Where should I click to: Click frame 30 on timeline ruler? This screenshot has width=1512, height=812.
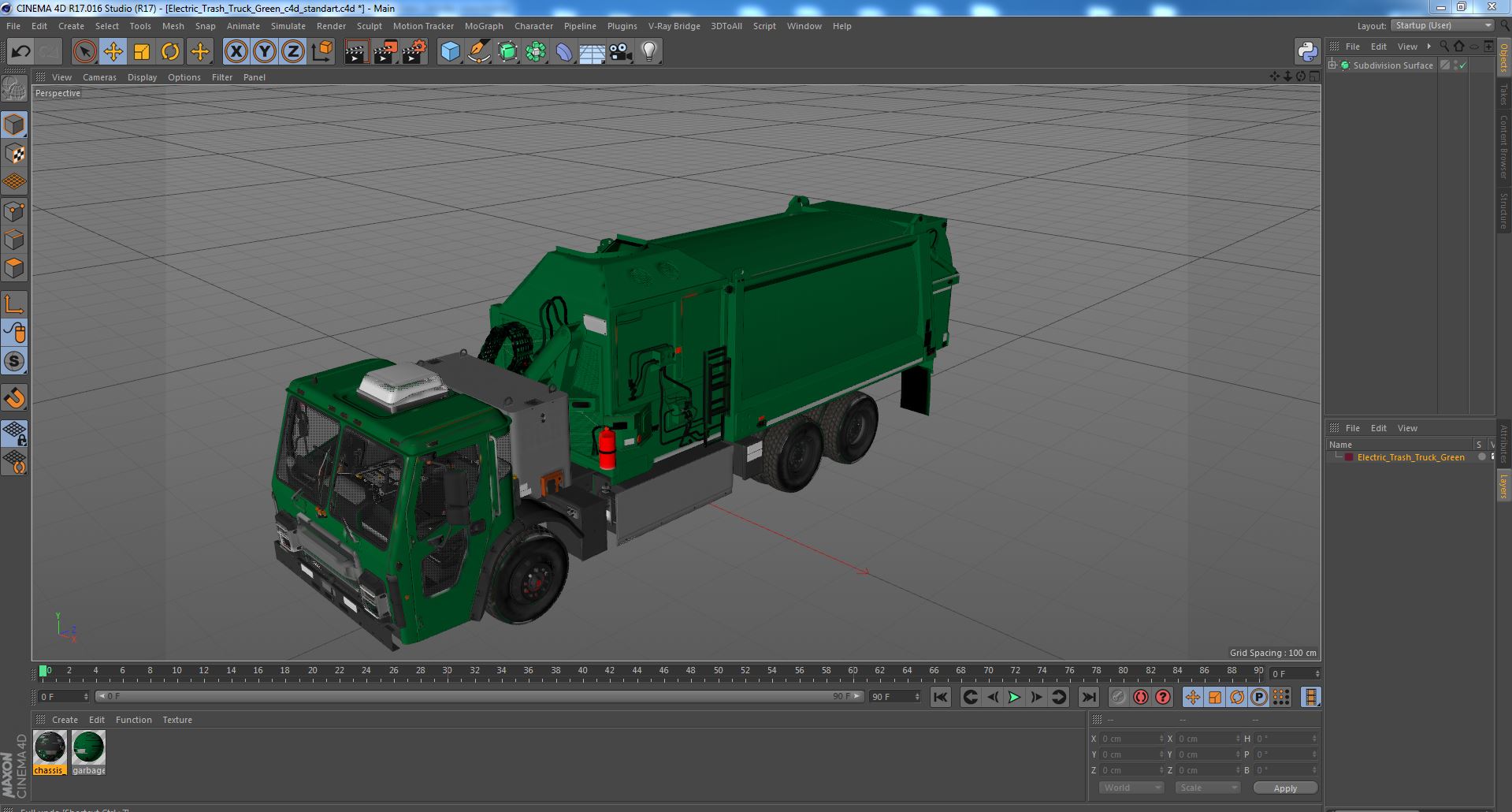coord(447,671)
